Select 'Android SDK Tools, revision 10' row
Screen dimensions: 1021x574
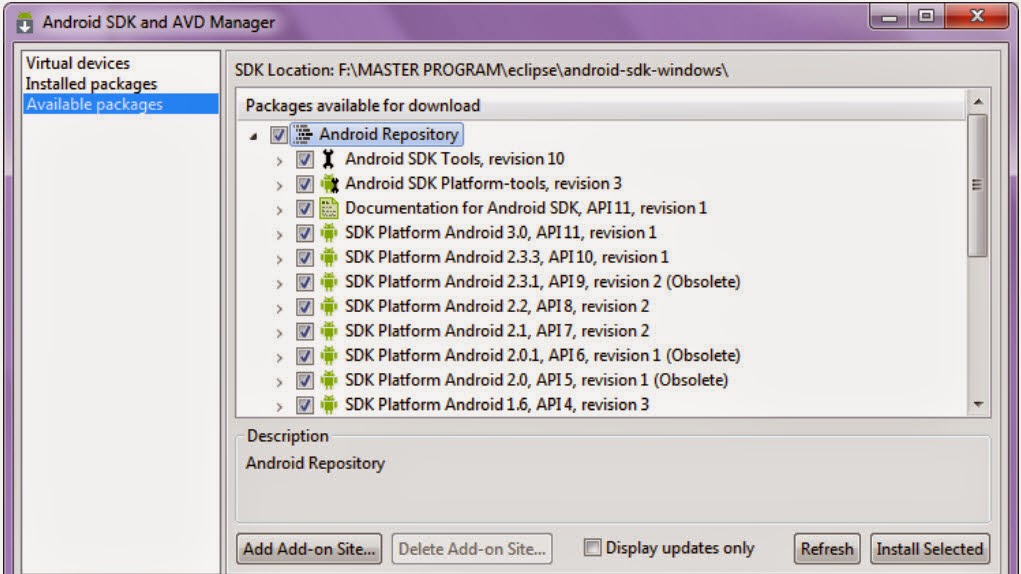(455, 159)
